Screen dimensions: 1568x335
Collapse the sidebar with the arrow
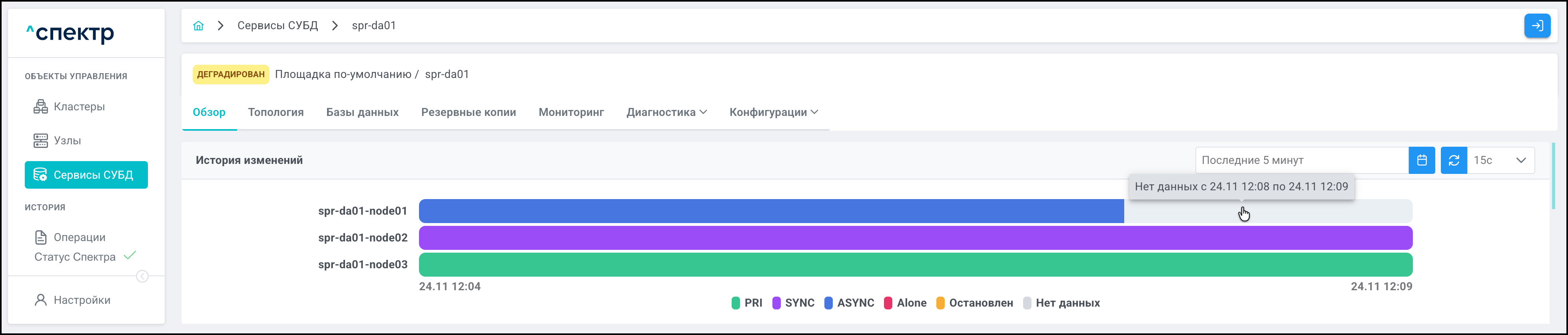click(x=142, y=277)
